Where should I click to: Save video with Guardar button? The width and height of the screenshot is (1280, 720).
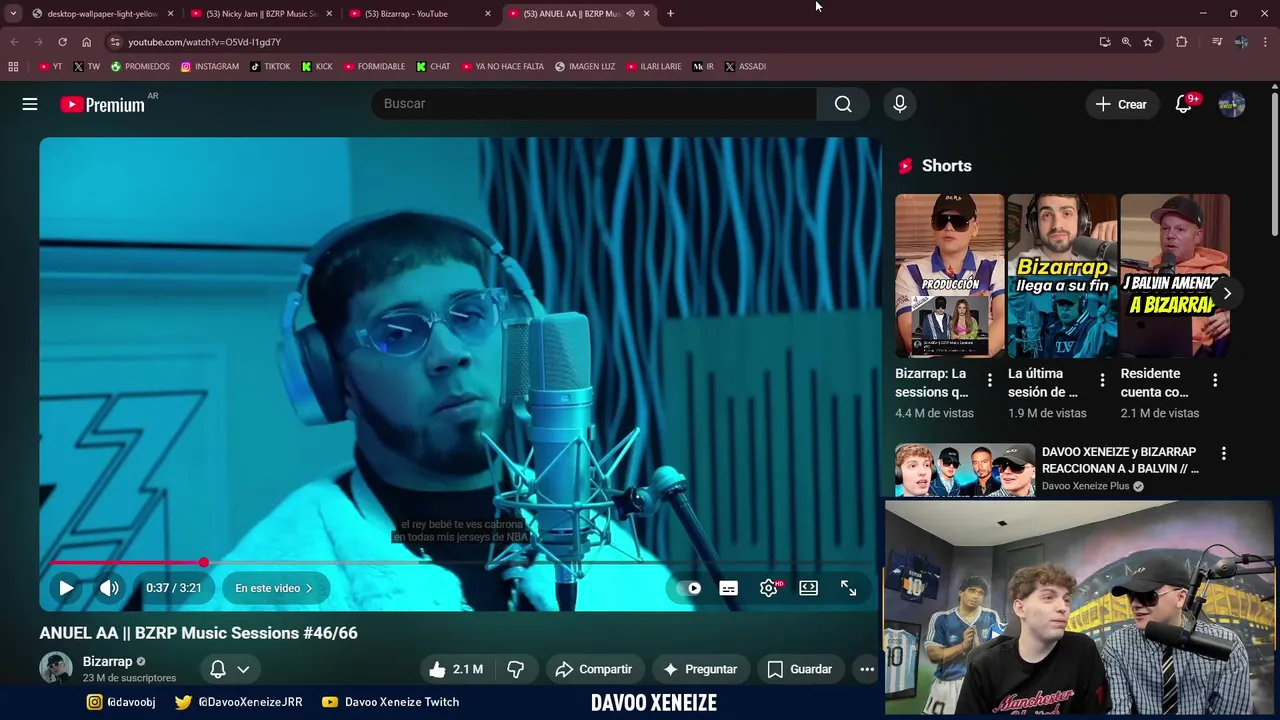(800, 669)
